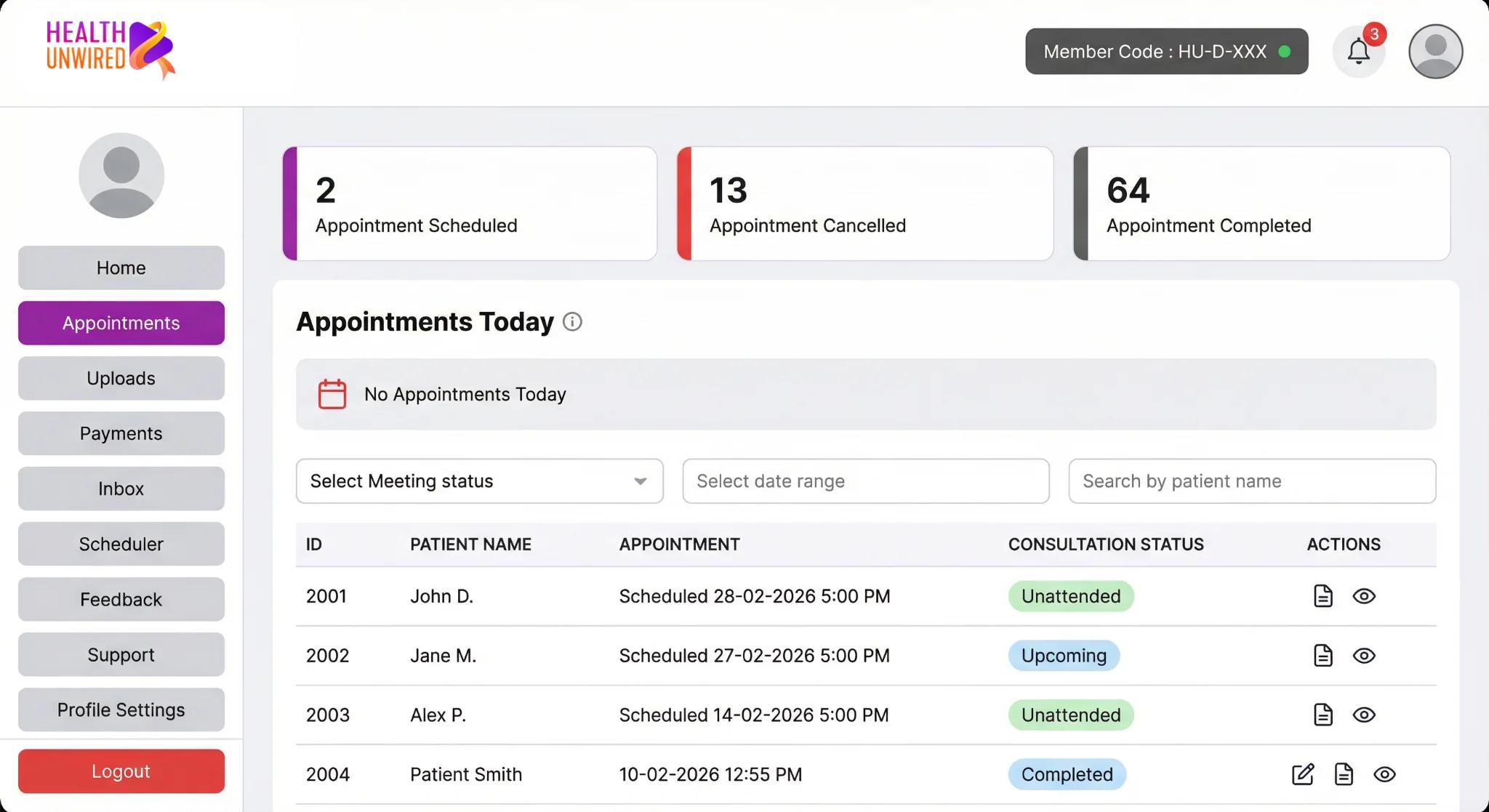Click the sidebar profile picture placeholder
1489x812 pixels.
tap(121, 176)
